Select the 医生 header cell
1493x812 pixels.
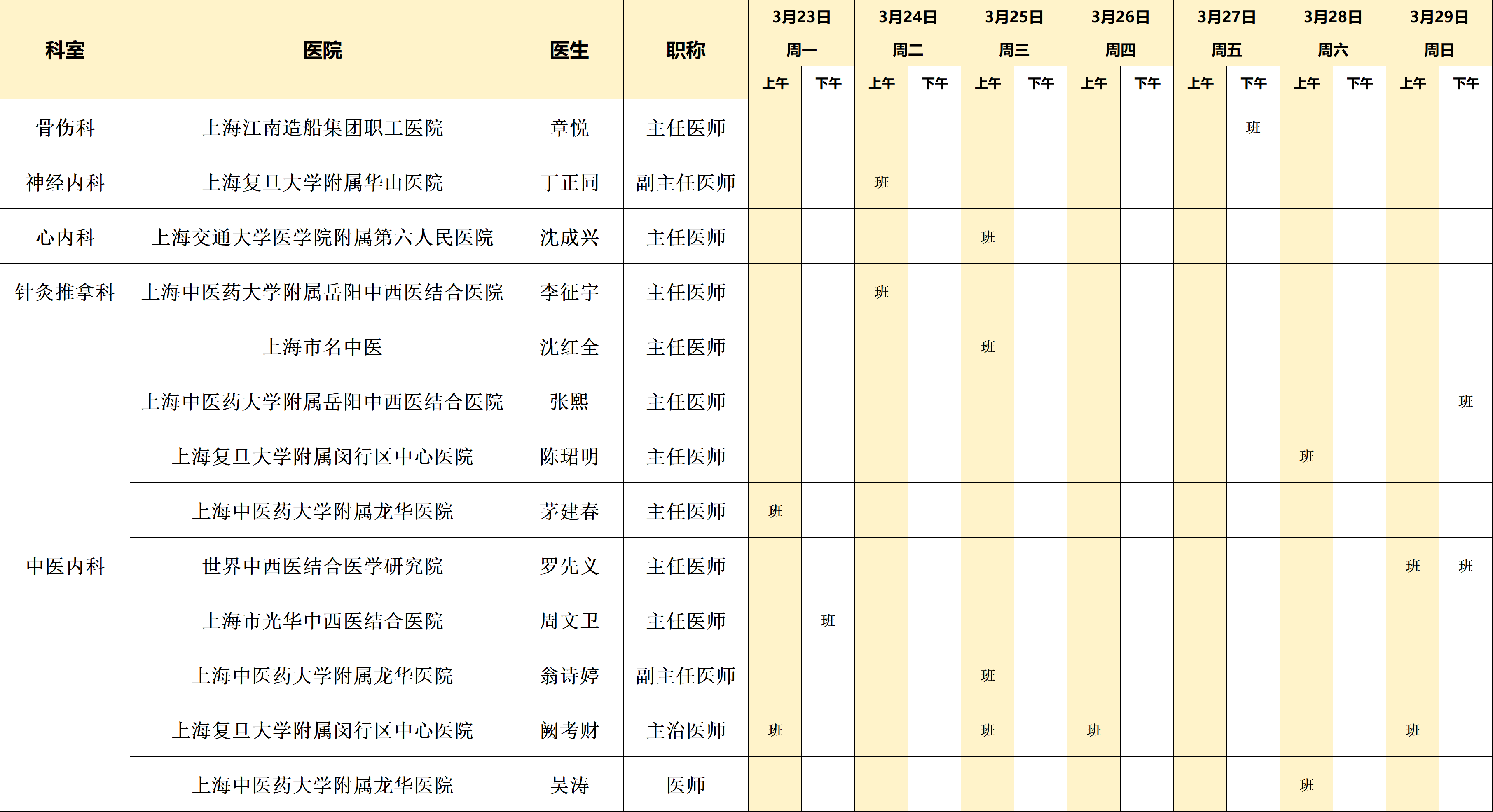tap(569, 50)
